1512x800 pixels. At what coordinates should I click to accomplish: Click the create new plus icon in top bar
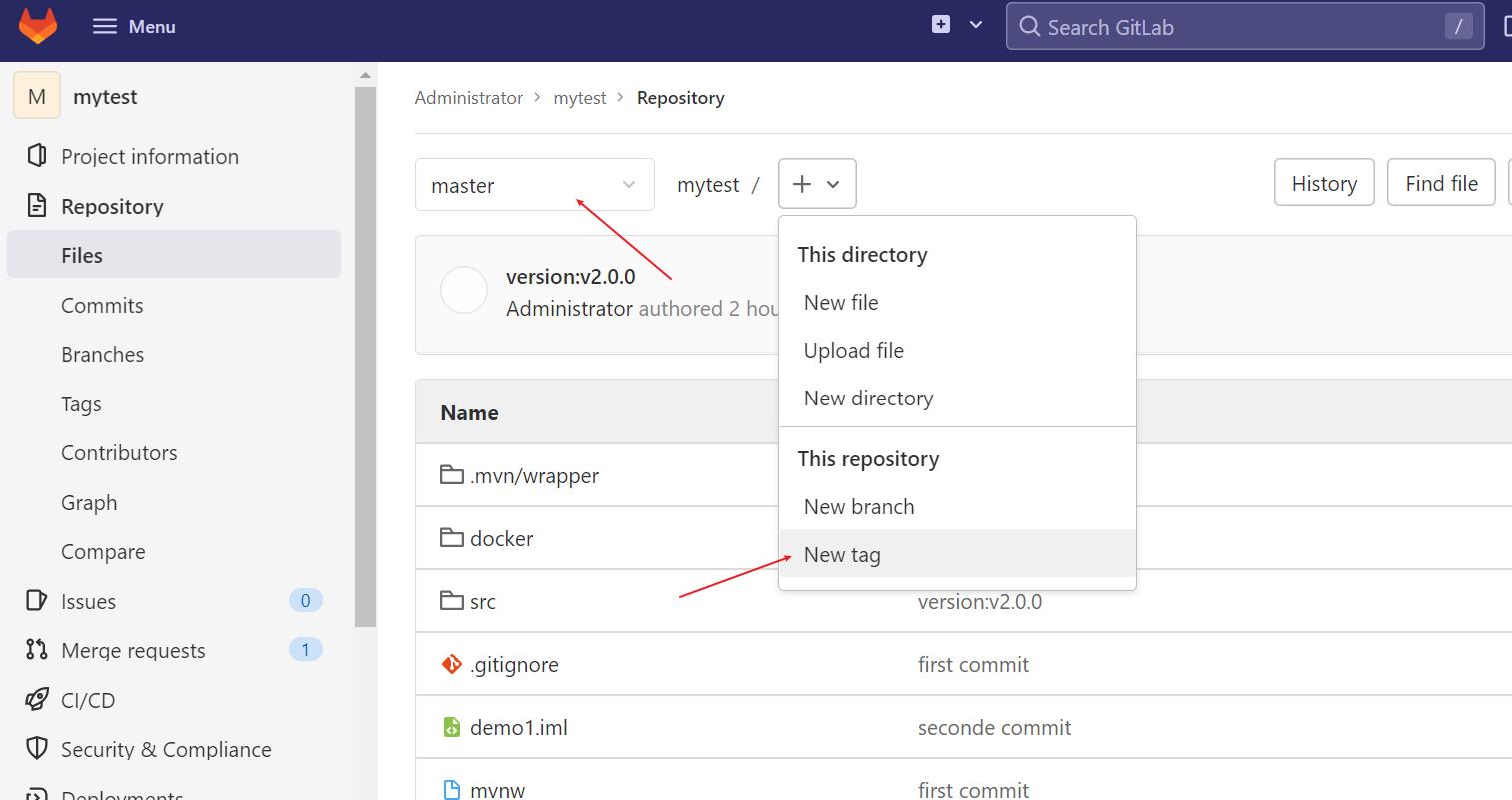(x=941, y=24)
